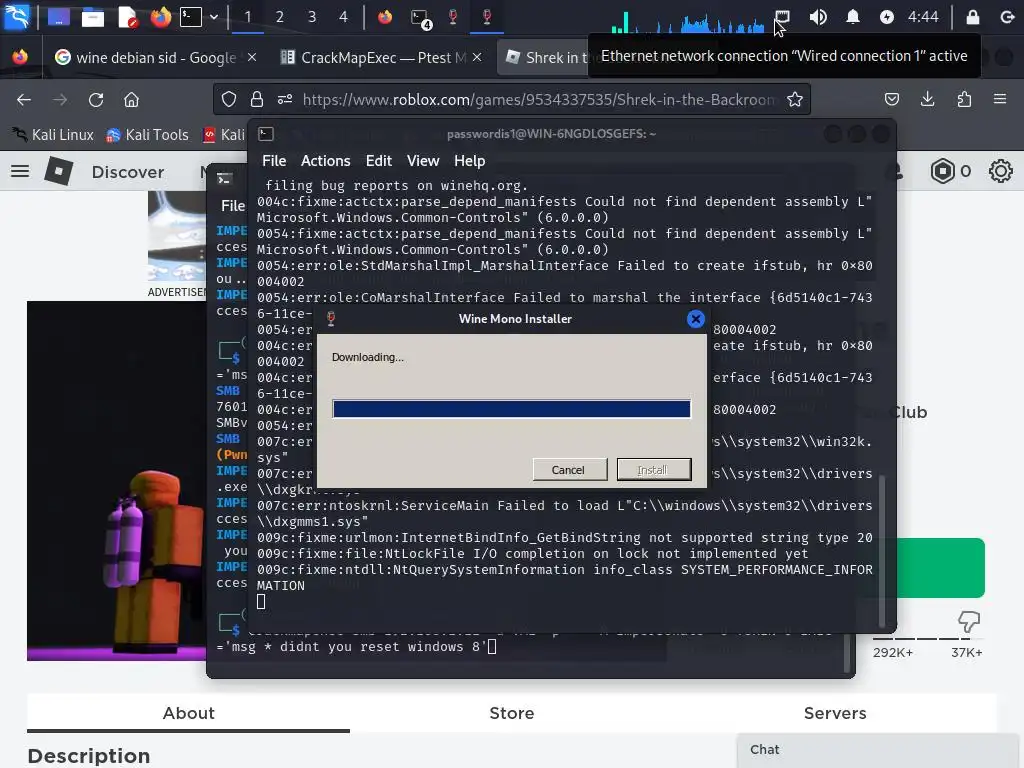
Task: Click Install in Wine Mono Installer
Action: (653, 470)
